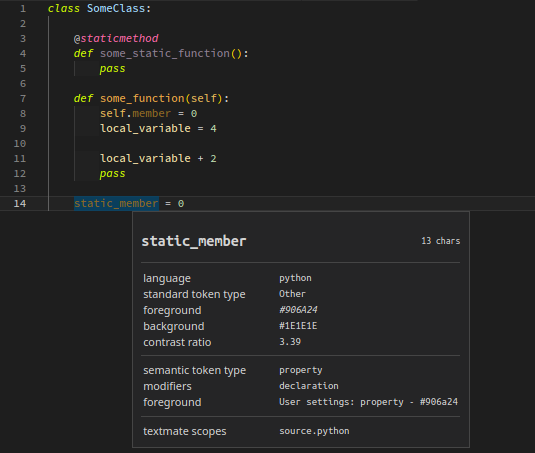Viewport: 535px width, 453px height.
Task: Click 'pass' statement on line 5
Action: pyautogui.click(x=113, y=69)
